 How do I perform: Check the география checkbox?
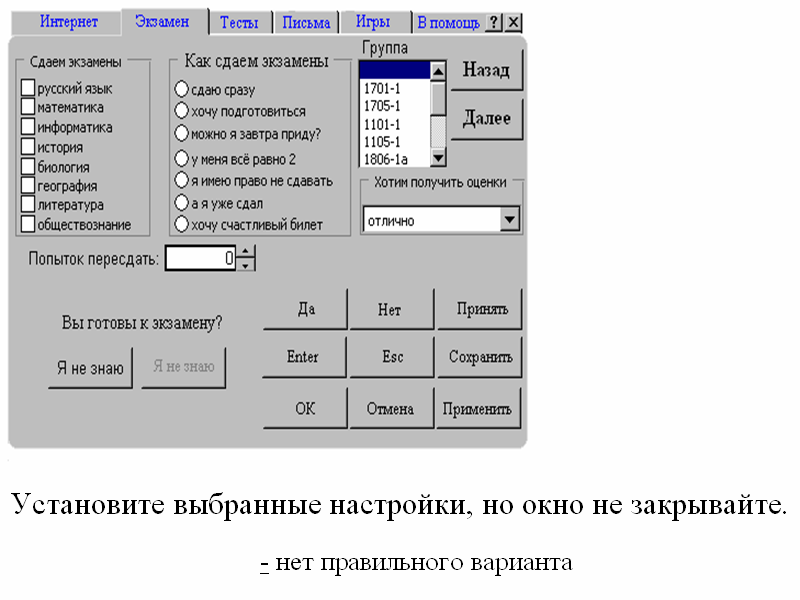(x=28, y=186)
